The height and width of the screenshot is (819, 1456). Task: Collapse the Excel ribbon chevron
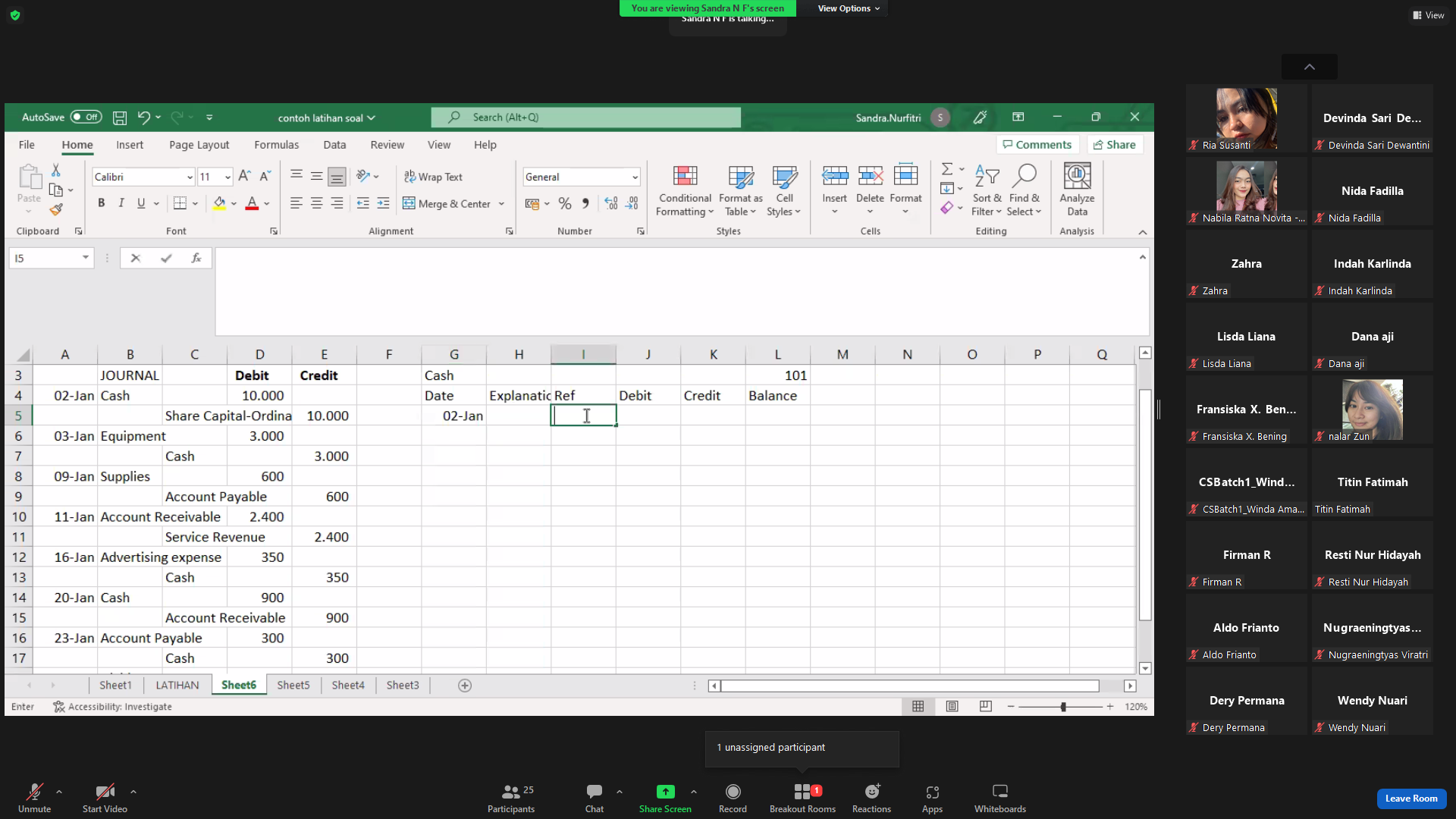(x=1143, y=232)
